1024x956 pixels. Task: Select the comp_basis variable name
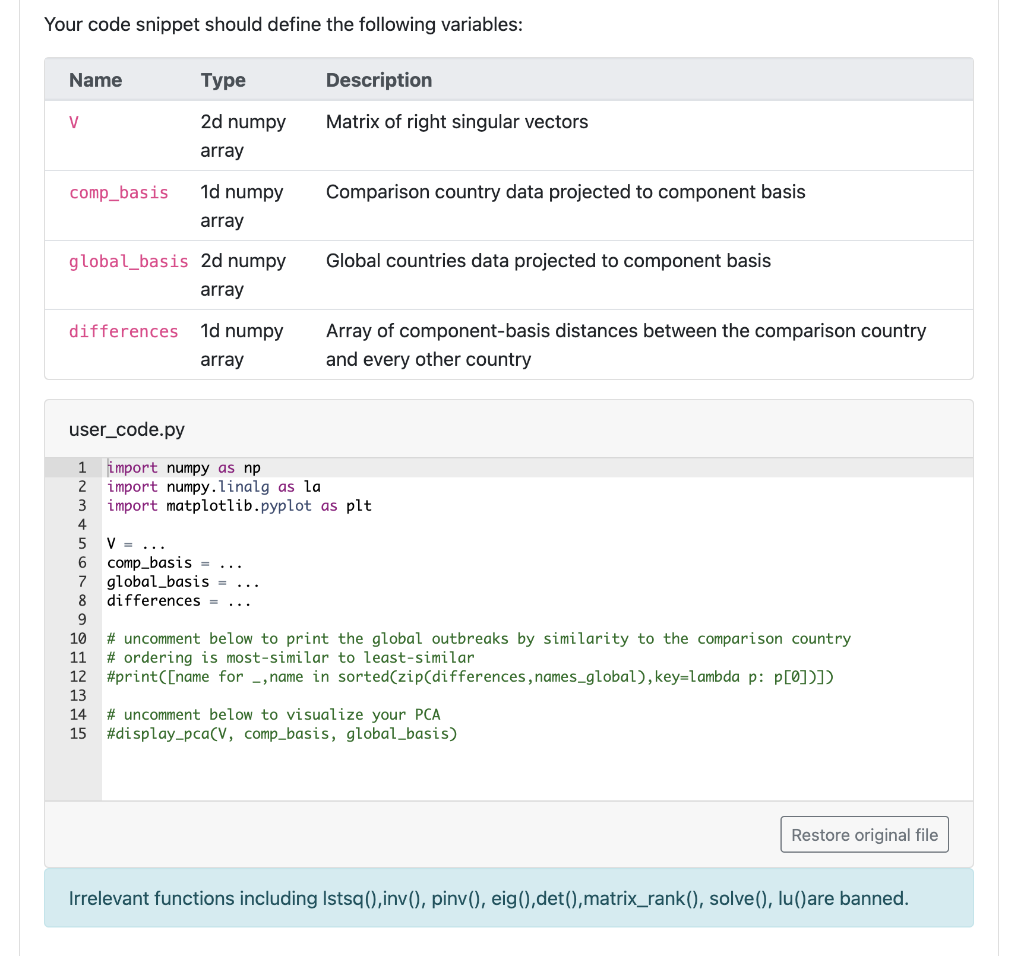pyautogui.click(x=118, y=192)
